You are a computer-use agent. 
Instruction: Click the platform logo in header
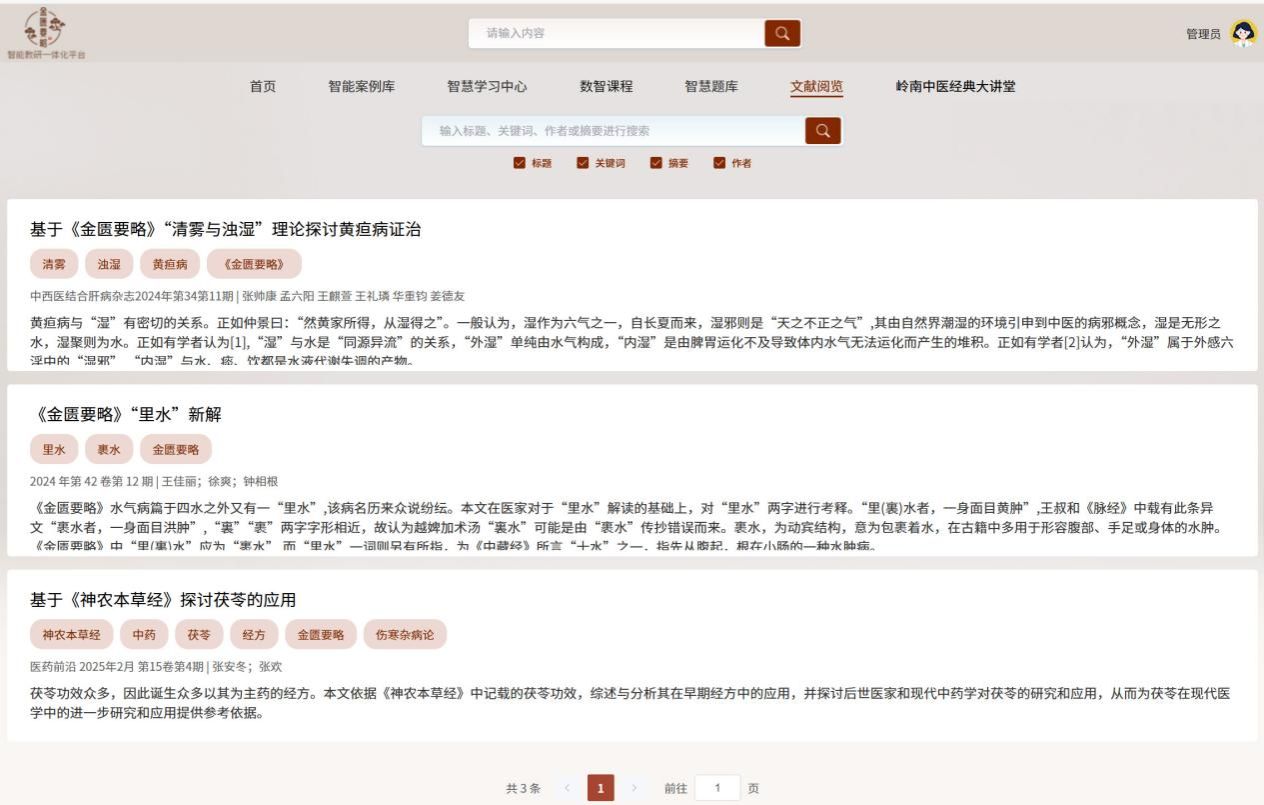pos(46,30)
